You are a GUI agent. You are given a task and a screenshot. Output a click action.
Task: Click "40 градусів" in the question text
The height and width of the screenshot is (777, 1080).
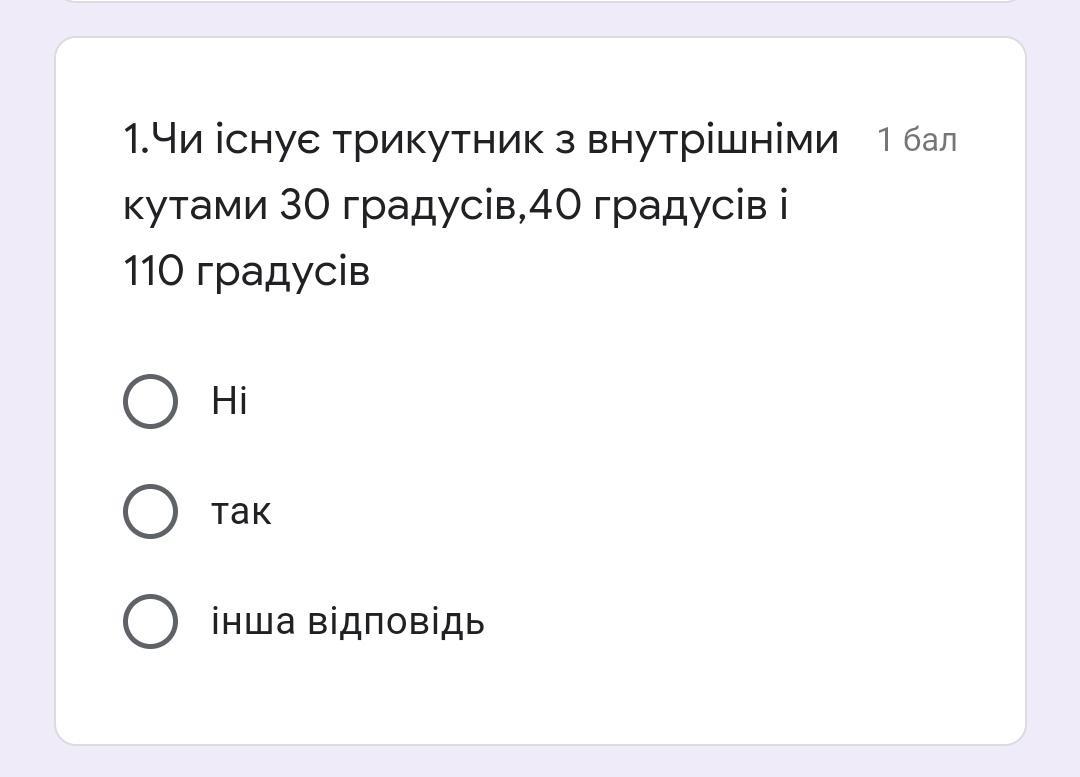click(x=647, y=205)
